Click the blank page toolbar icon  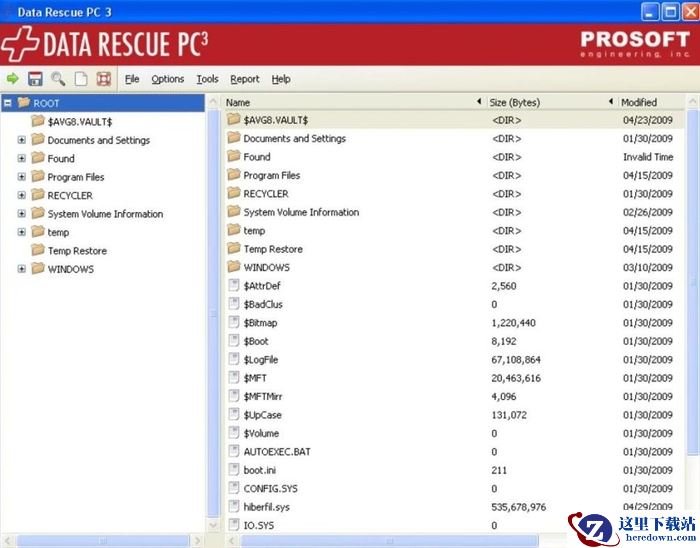[x=81, y=79]
